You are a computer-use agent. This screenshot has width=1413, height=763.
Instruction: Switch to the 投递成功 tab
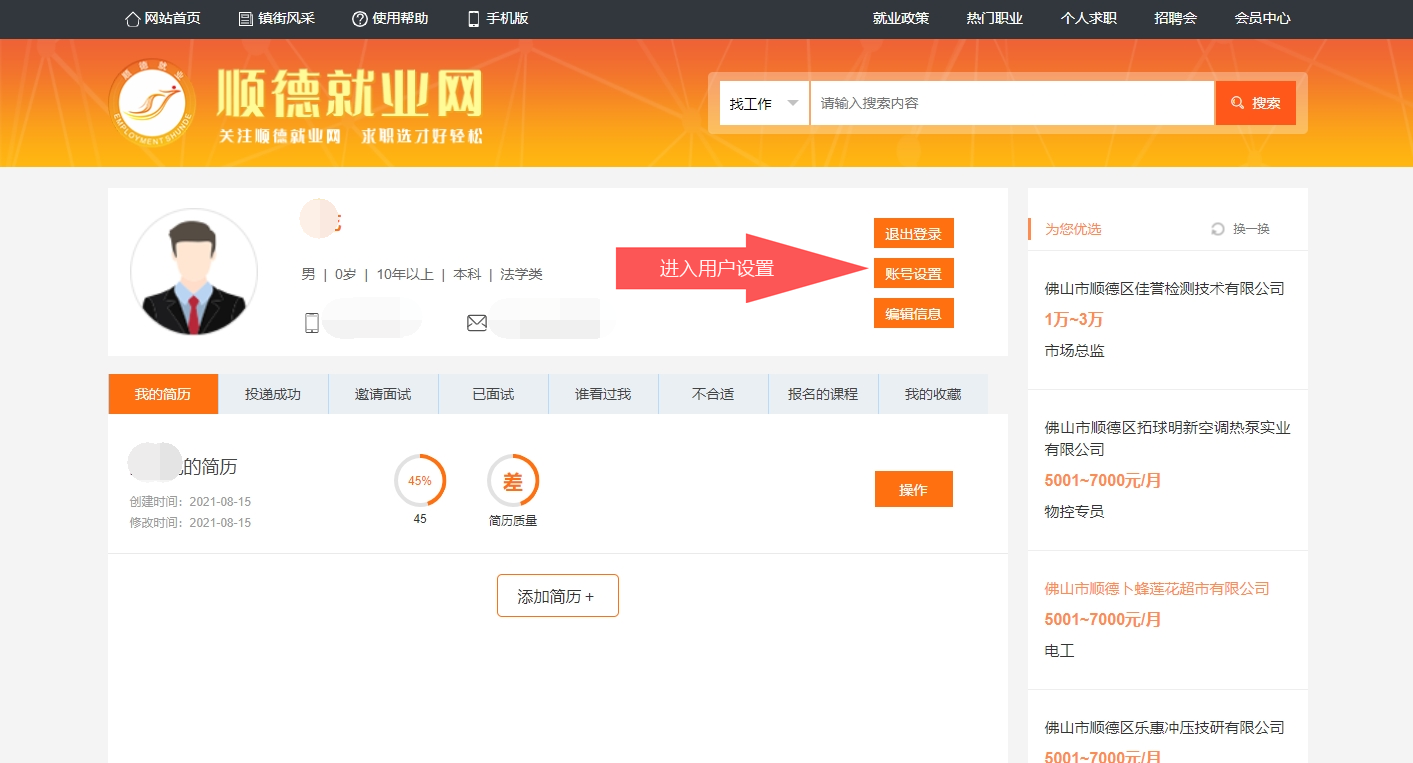[x=273, y=394]
